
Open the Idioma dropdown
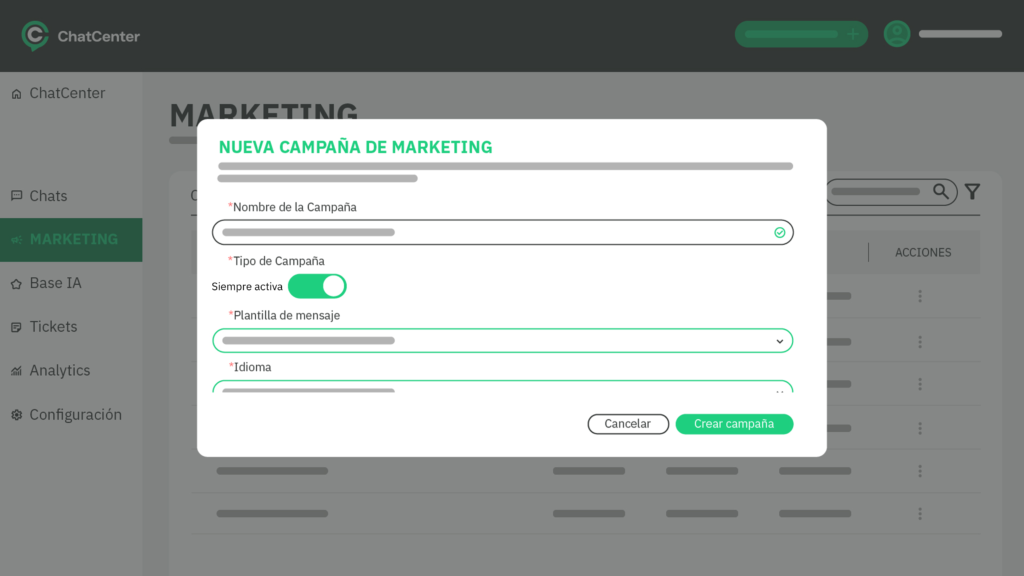point(780,388)
